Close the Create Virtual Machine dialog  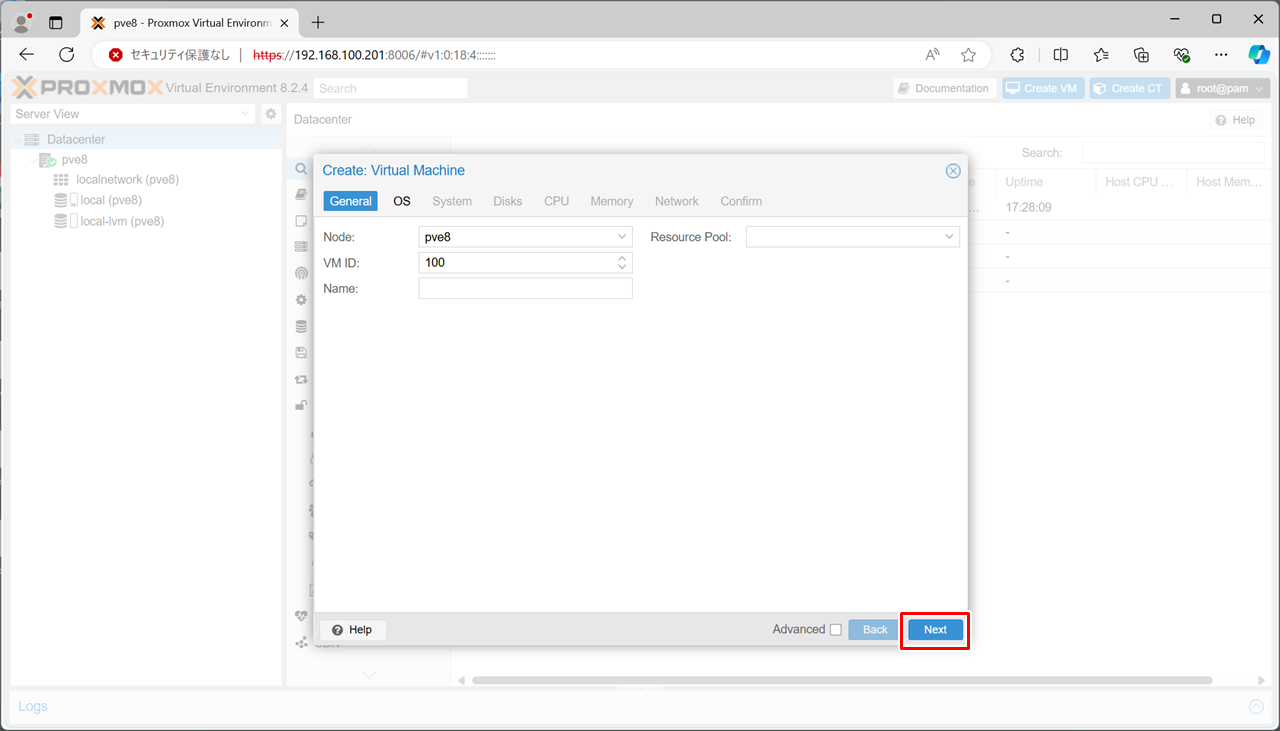pyautogui.click(x=953, y=171)
